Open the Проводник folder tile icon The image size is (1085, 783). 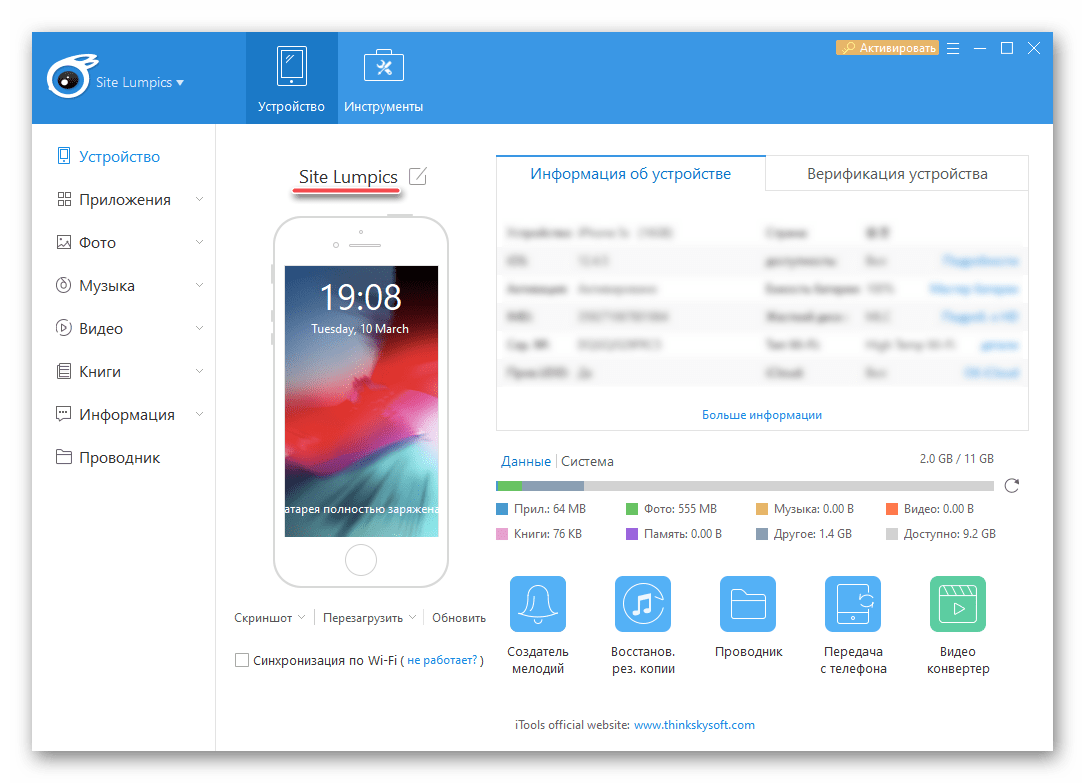748,604
